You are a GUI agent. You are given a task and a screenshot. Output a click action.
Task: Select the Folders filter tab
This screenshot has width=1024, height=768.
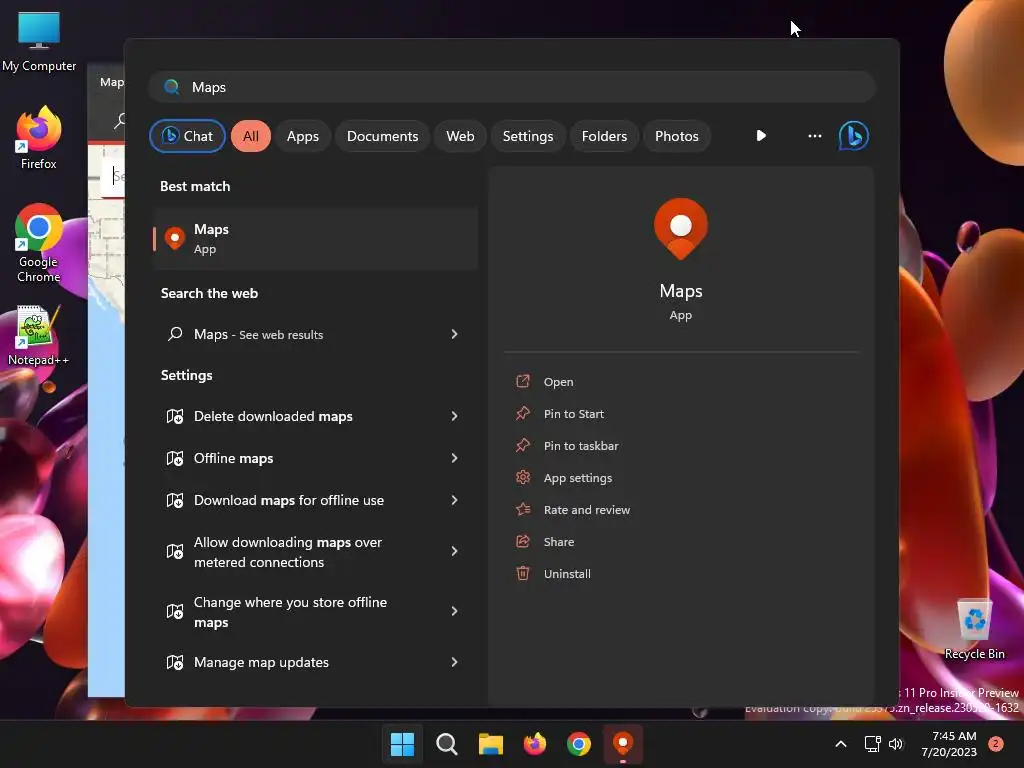tap(604, 136)
